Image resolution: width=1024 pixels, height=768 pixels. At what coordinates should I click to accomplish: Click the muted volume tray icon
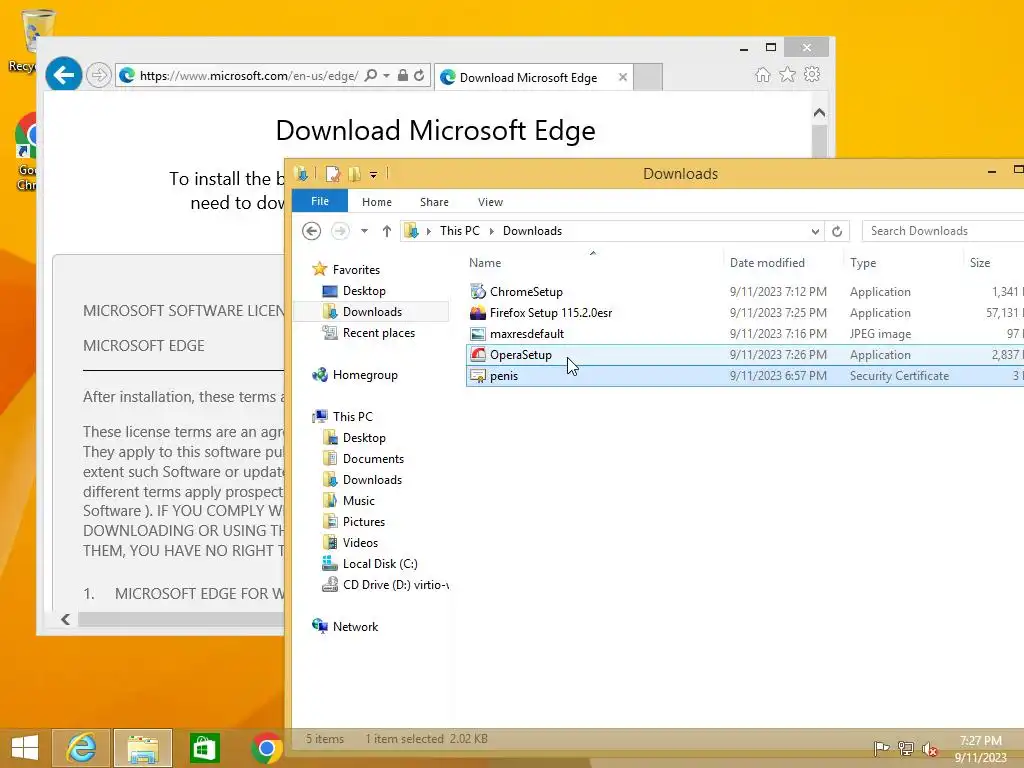930,748
